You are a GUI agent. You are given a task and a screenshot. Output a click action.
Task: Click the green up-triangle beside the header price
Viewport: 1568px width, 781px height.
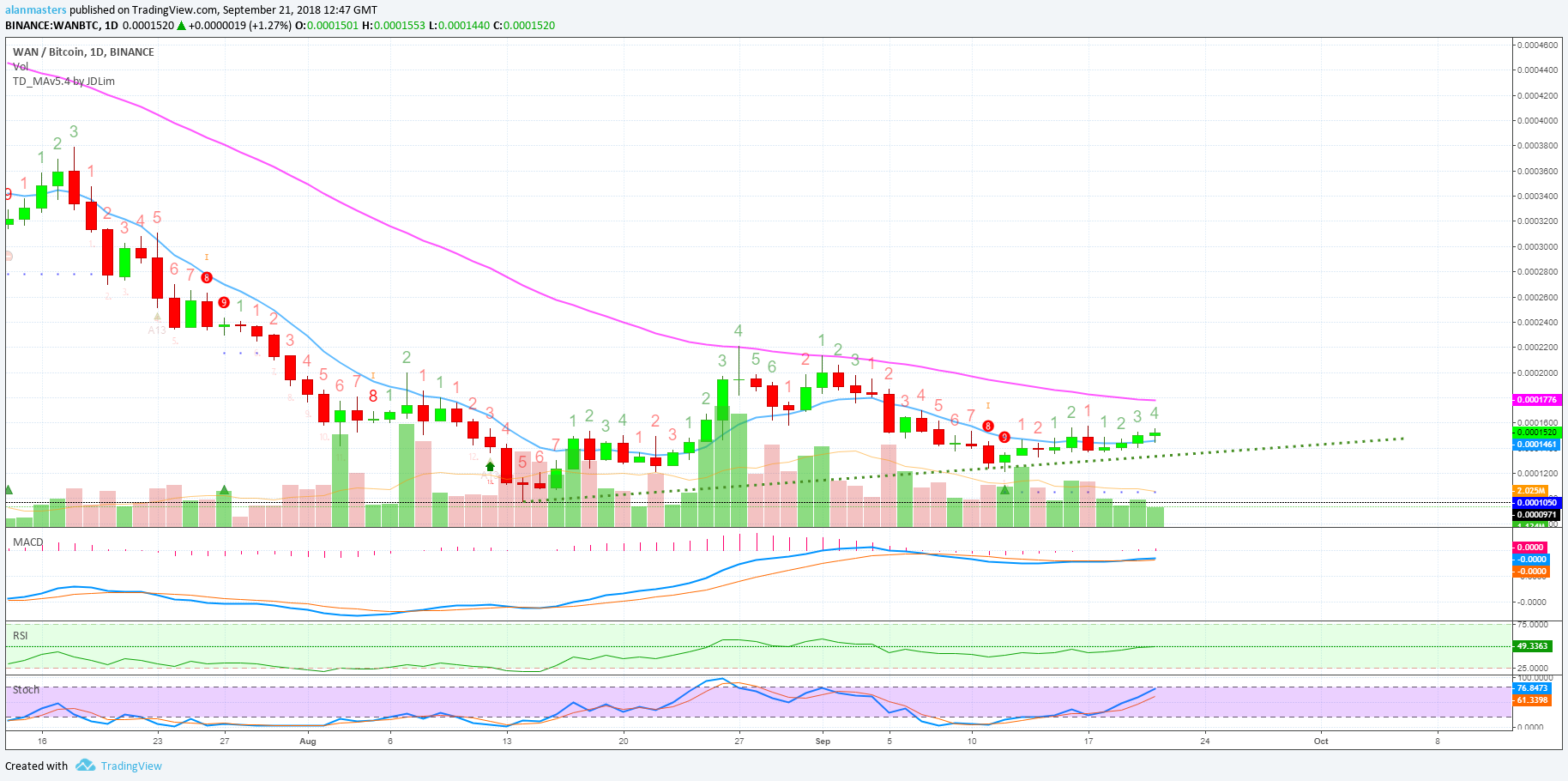181,26
